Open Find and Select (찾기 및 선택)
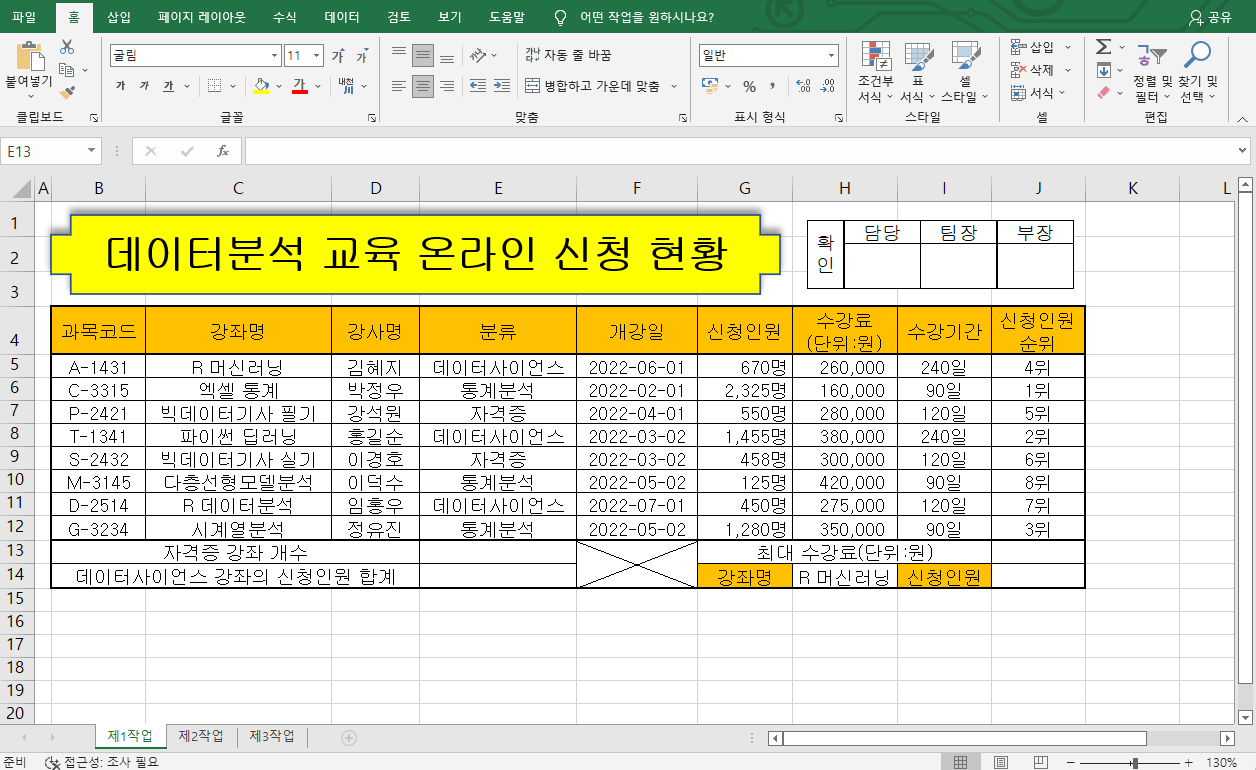 (x=1197, y=72)
